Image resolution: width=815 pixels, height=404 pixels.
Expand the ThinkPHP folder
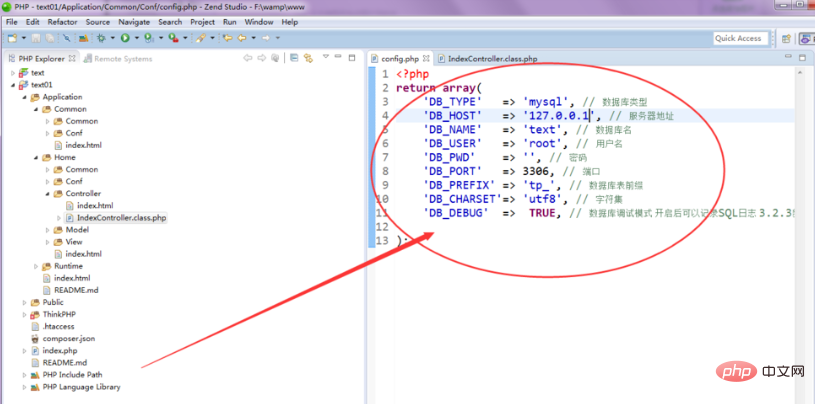pos(26,314)
